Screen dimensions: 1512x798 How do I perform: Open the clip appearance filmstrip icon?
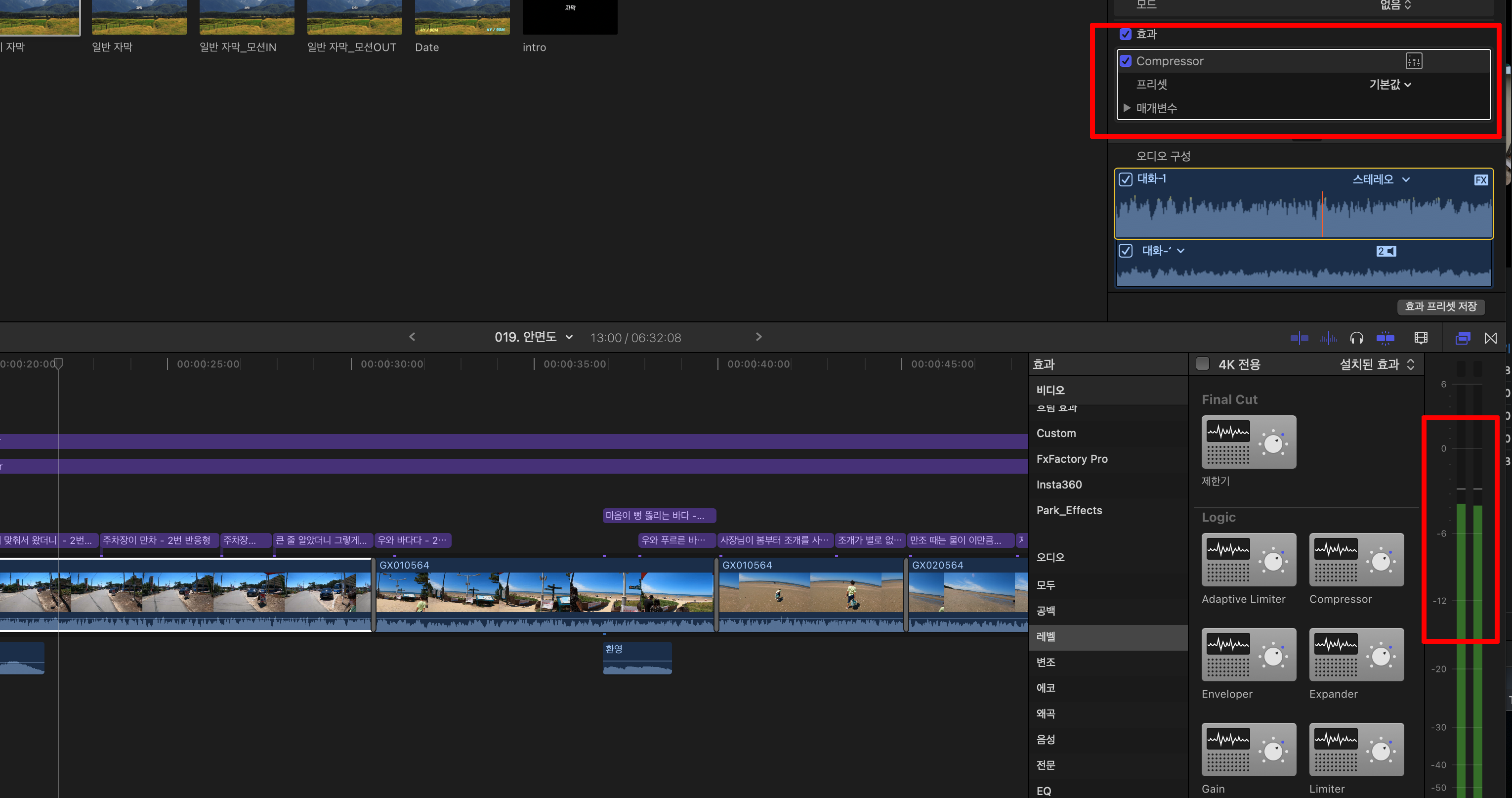coord(1421,338)
